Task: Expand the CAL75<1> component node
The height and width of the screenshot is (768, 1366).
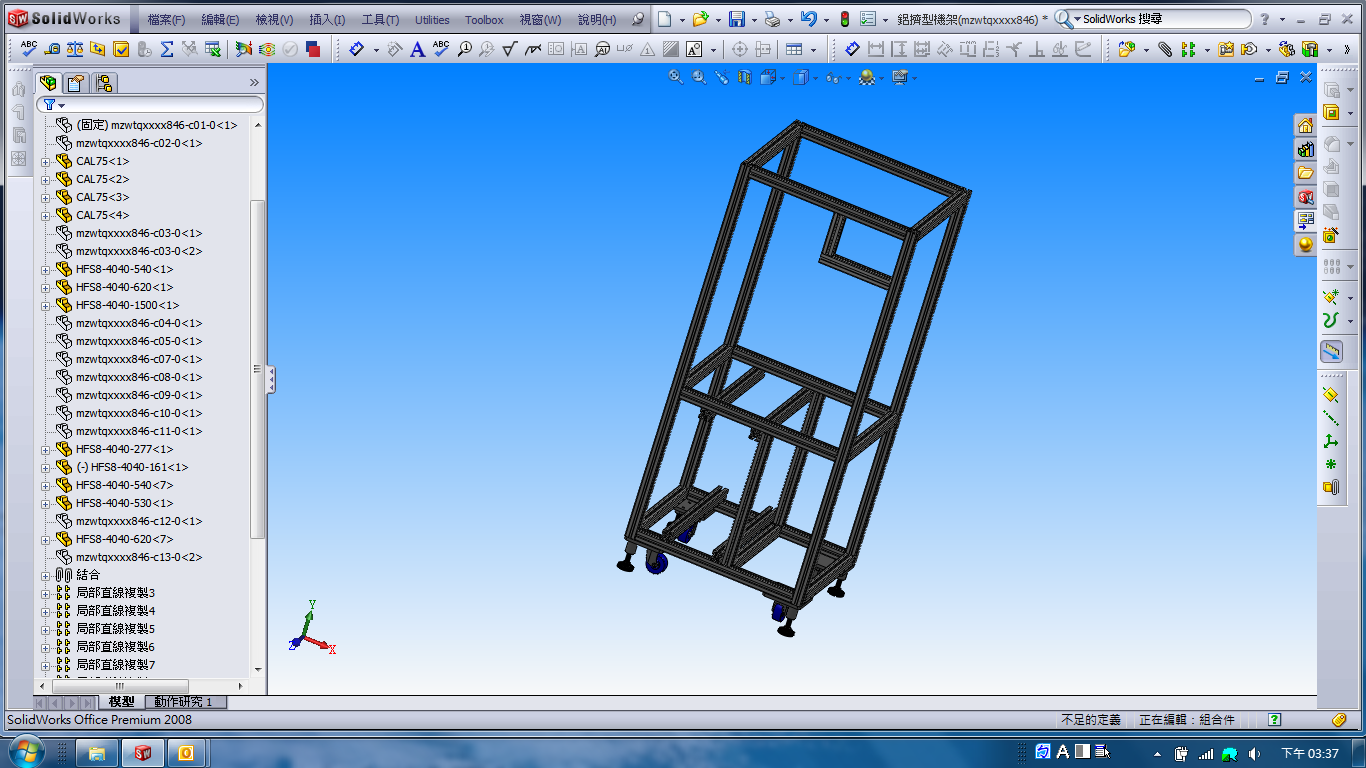Action: pos(45,162)
